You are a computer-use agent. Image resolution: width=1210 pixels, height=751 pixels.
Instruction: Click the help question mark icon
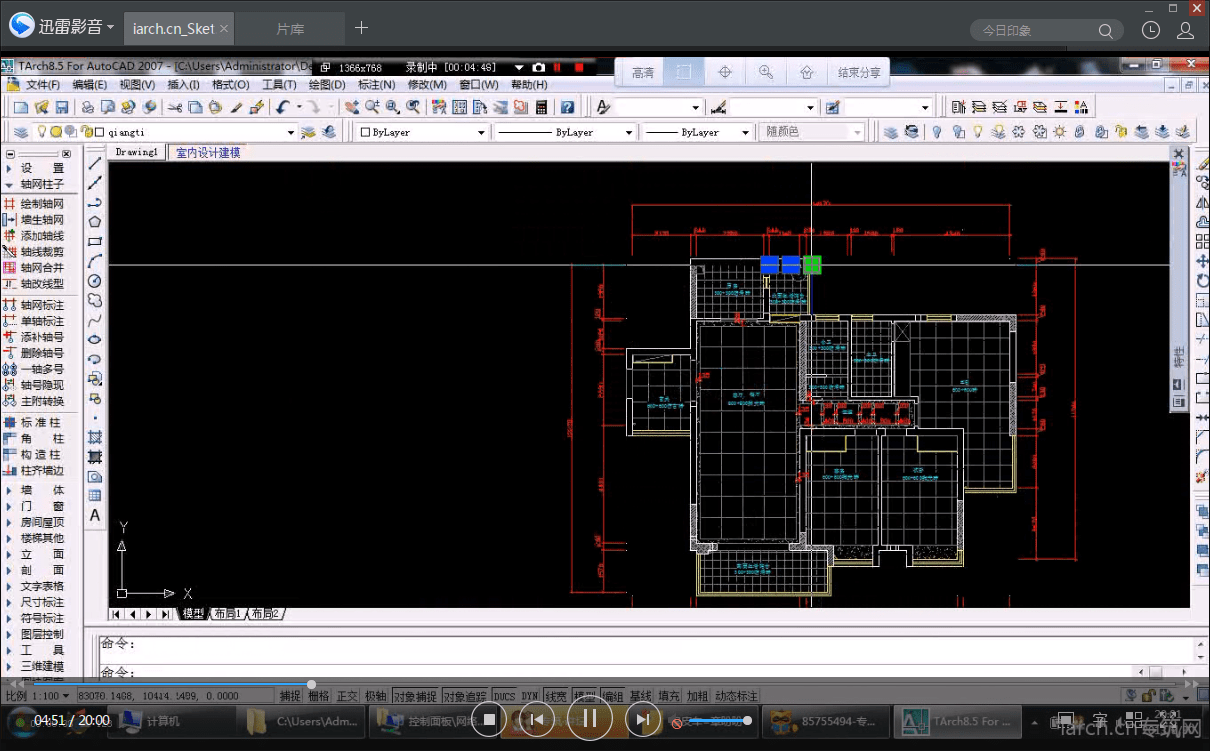(x=567, y=107)
